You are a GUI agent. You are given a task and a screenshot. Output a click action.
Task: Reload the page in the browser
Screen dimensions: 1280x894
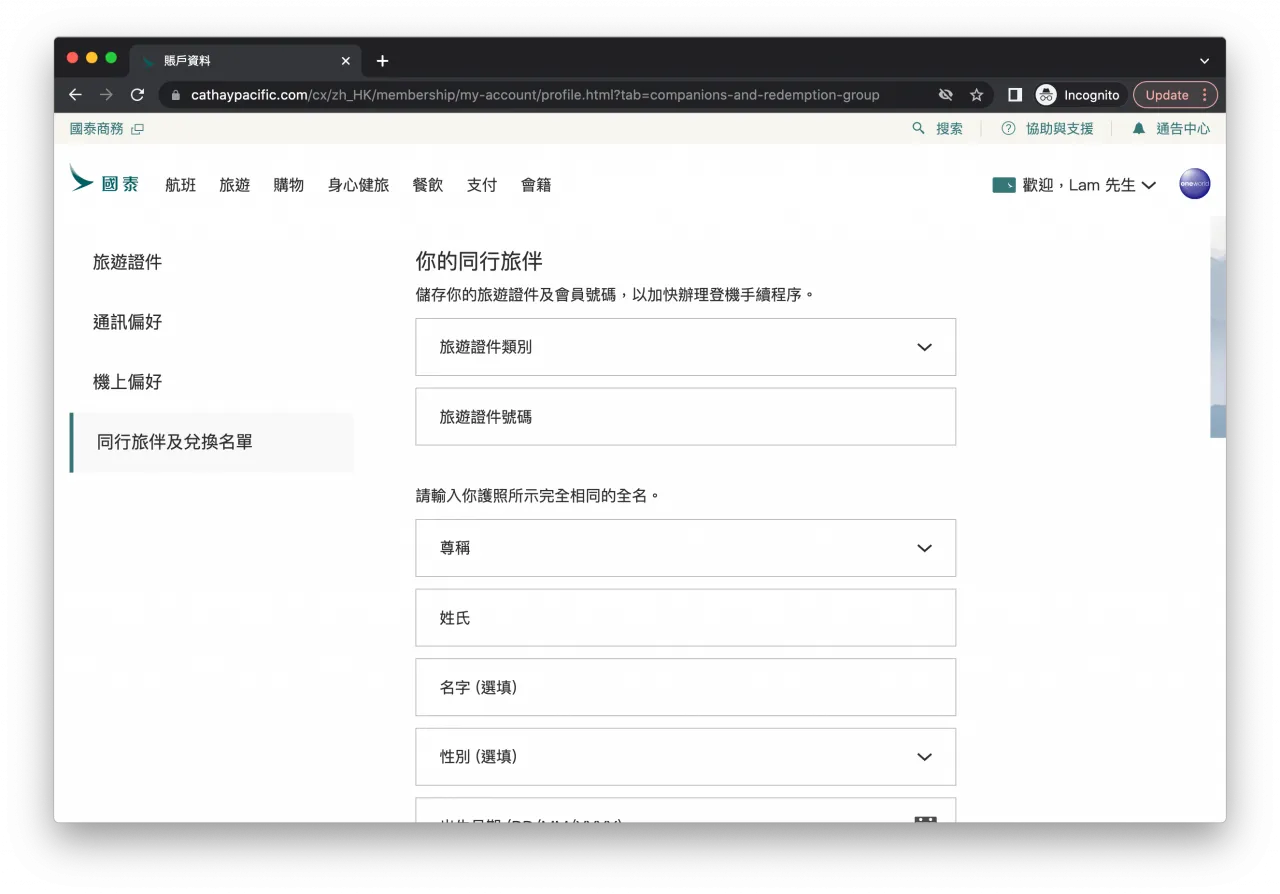pos(138,95)
